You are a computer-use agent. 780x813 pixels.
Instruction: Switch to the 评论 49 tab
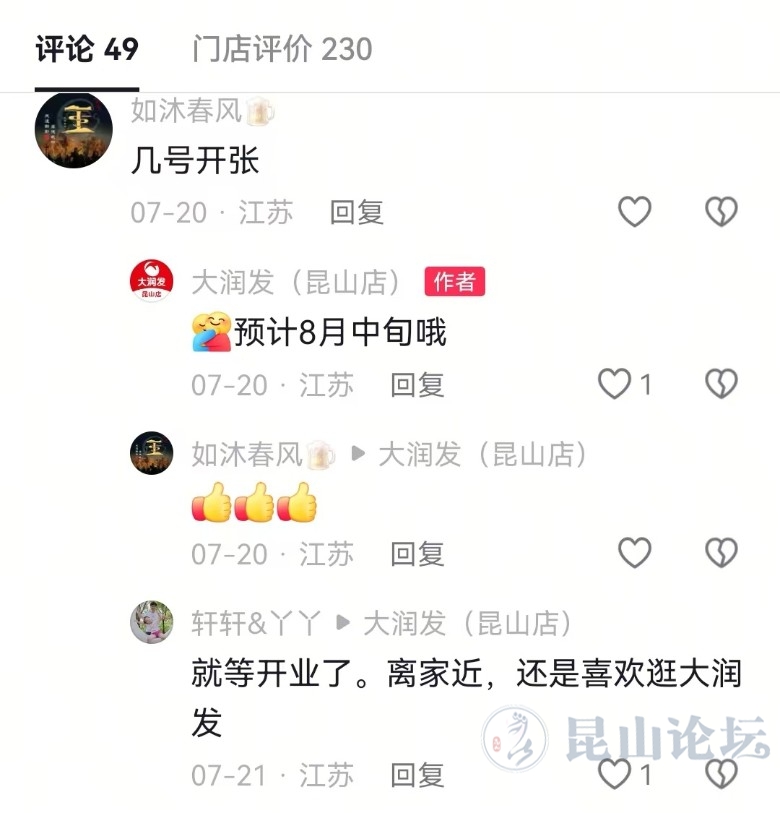point(87,50)
